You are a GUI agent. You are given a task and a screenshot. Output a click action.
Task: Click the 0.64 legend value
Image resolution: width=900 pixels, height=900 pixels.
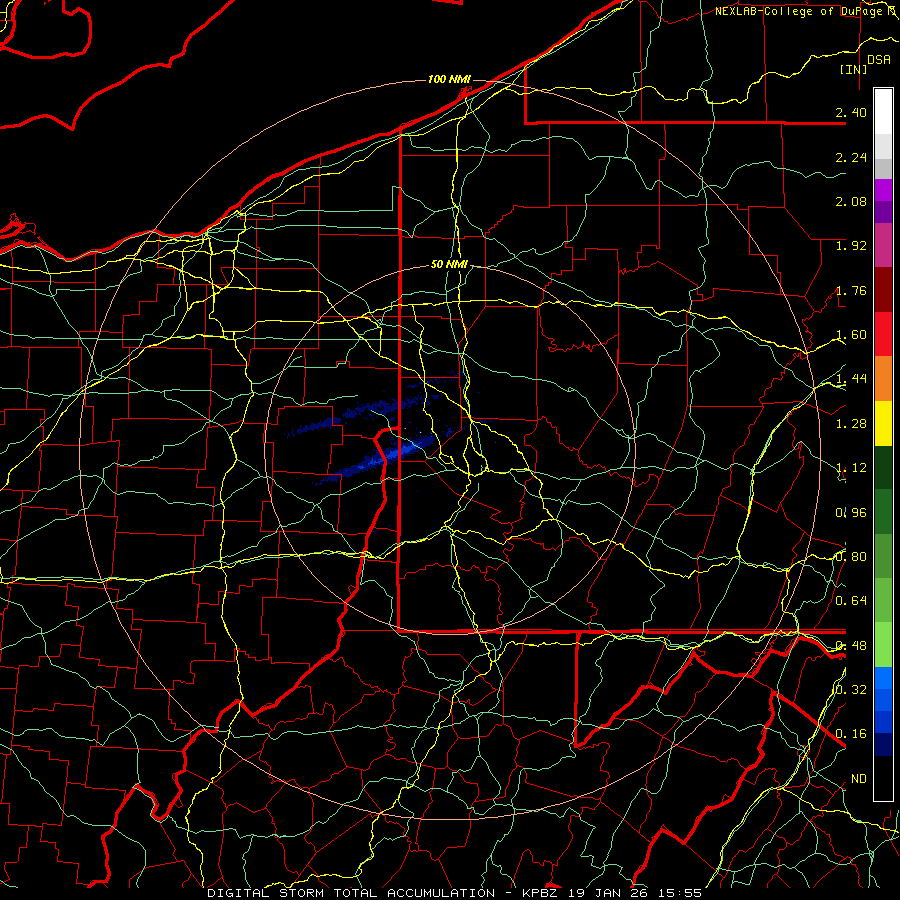pos(851,601)
